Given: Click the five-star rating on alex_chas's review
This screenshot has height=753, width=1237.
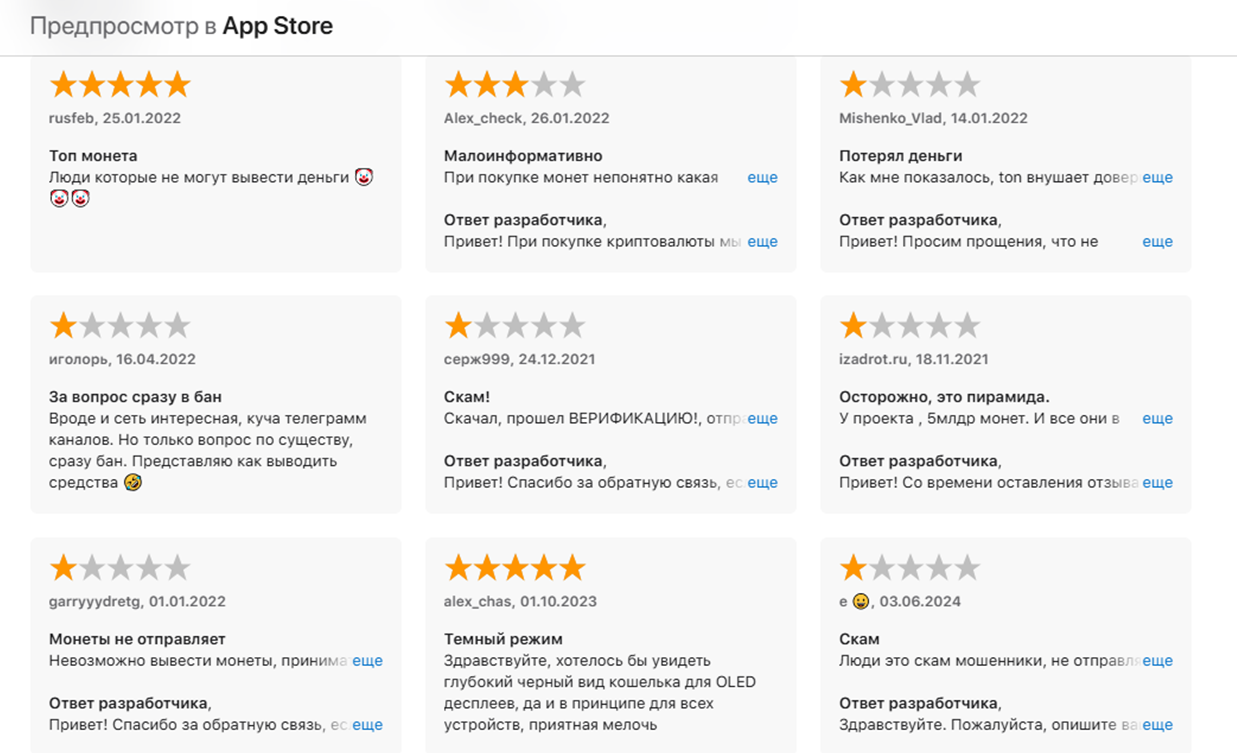Looking at the screenshot, I should 514,569.
